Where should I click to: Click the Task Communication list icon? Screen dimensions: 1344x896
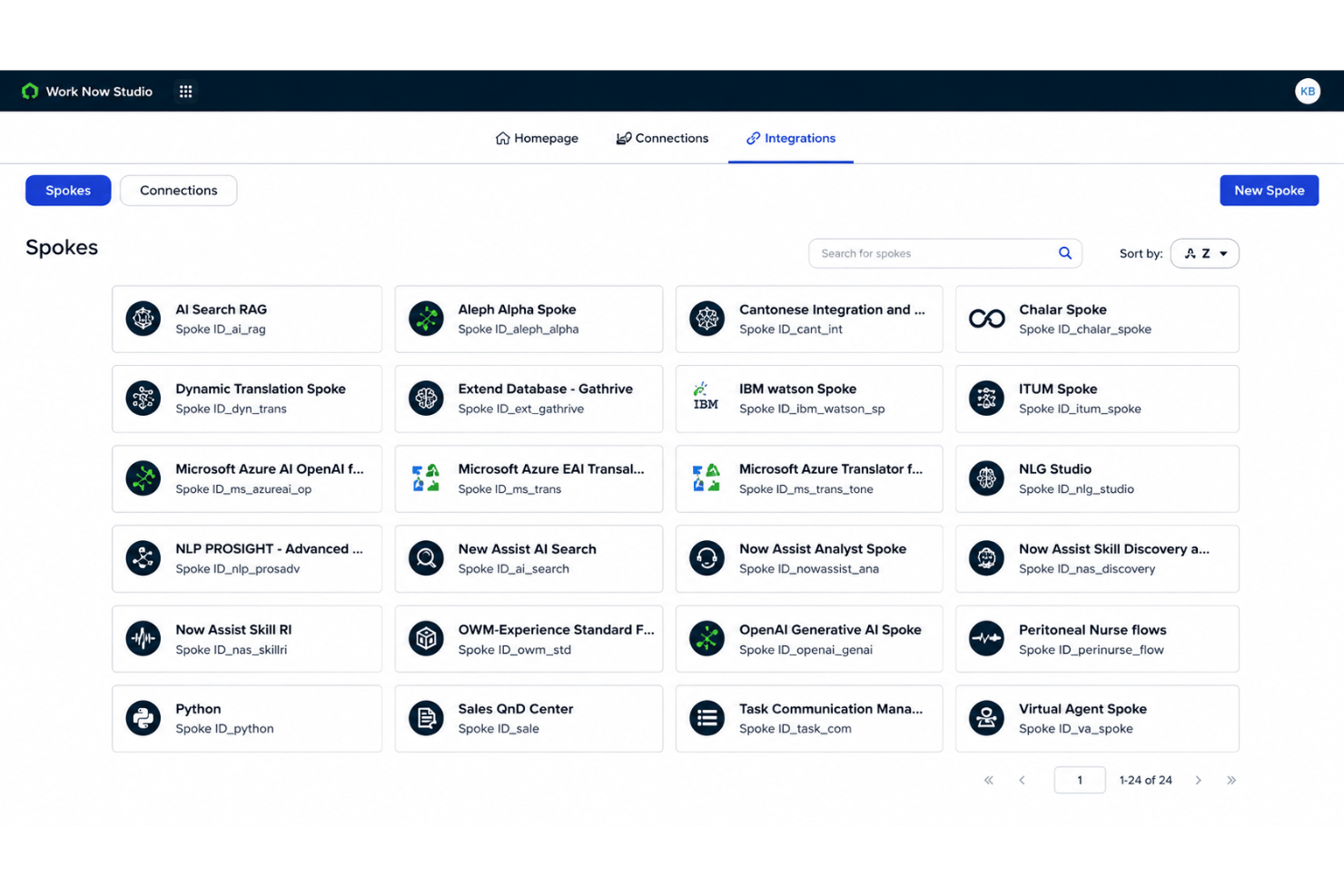707,718
